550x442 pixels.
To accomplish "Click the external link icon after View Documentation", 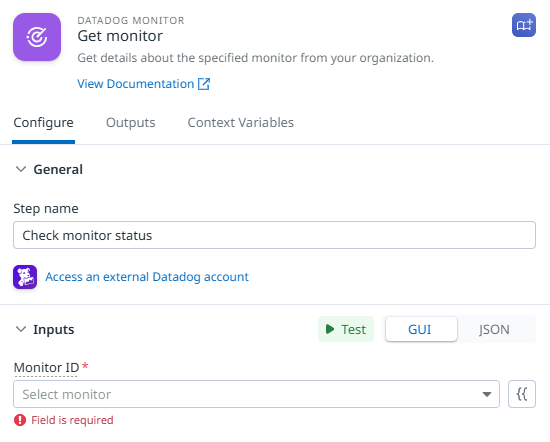I will (x=204, y=84).
